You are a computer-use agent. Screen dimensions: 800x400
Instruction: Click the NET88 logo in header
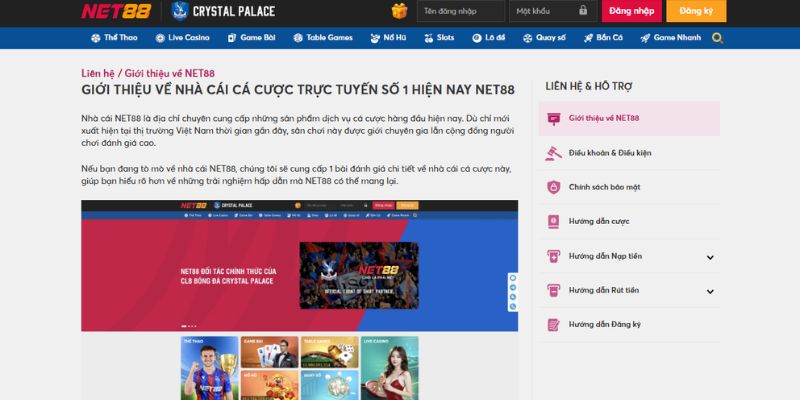pyautogui.click(x=116, y=11)
